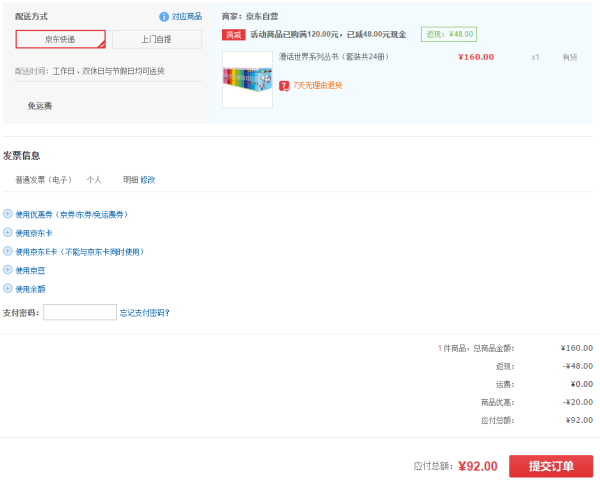Click the blue info icon beside 对应商品
600x480 pixels.
tap(164, 16)
